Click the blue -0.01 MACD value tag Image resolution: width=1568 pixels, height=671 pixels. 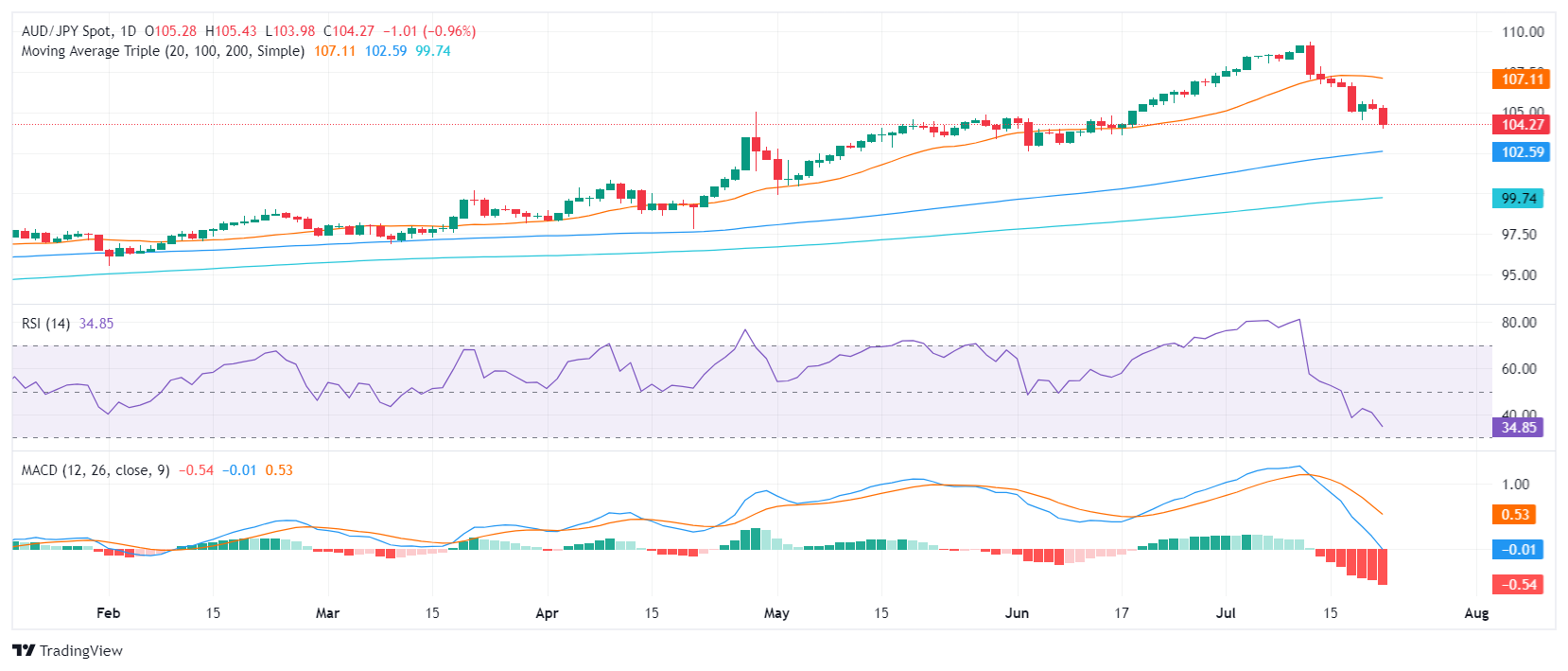click(x=1518, y=550)
